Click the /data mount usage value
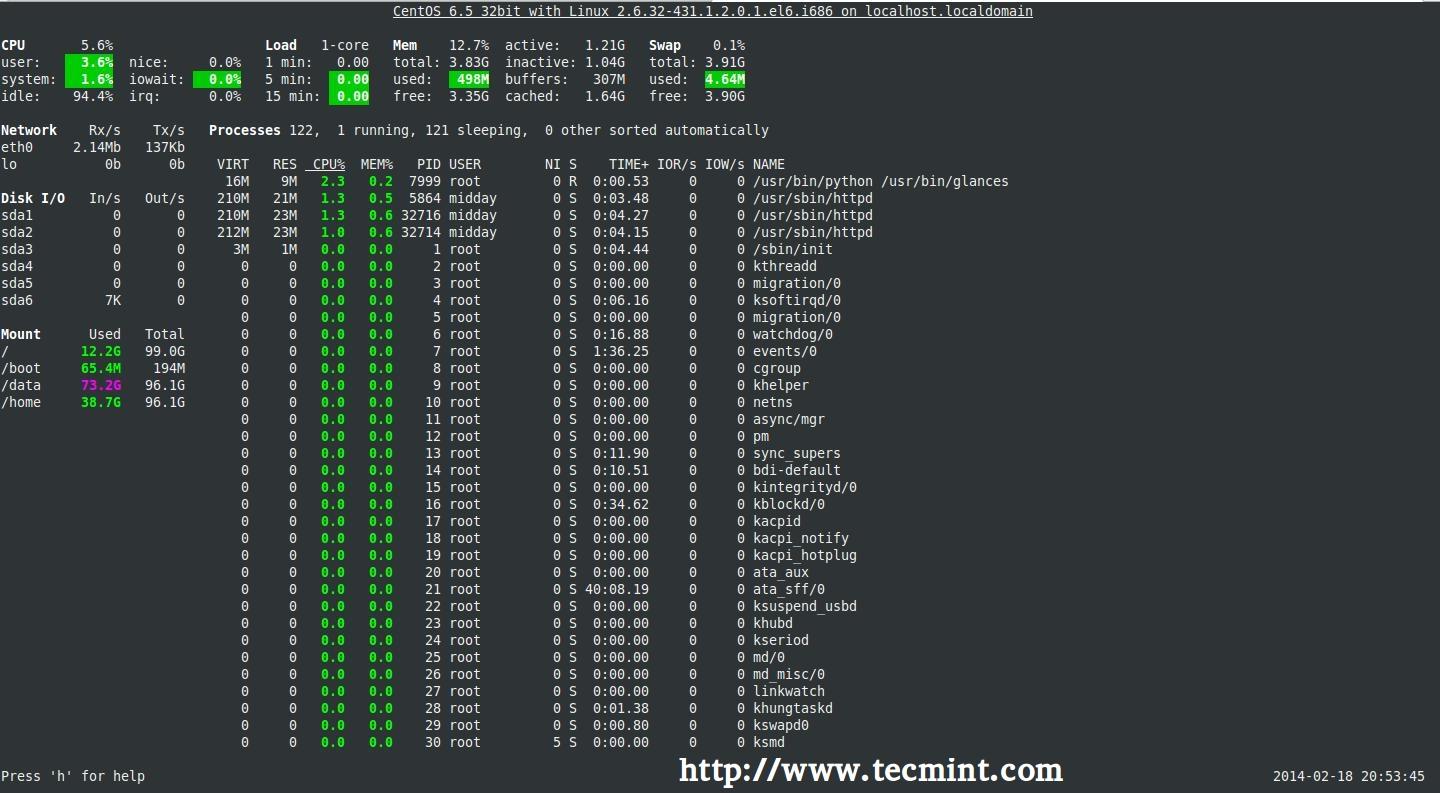Screen dimensions: 1440x793 coord(100,385)
